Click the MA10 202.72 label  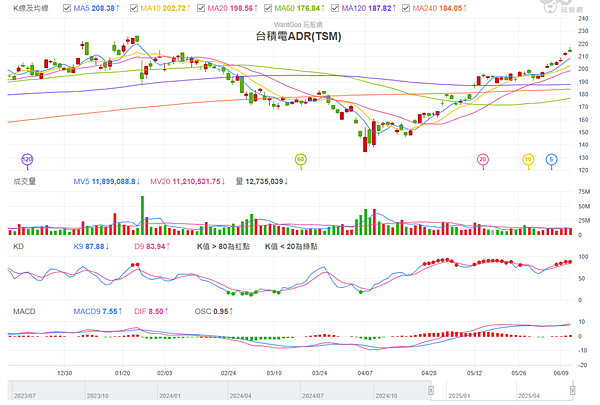[165, 8]
